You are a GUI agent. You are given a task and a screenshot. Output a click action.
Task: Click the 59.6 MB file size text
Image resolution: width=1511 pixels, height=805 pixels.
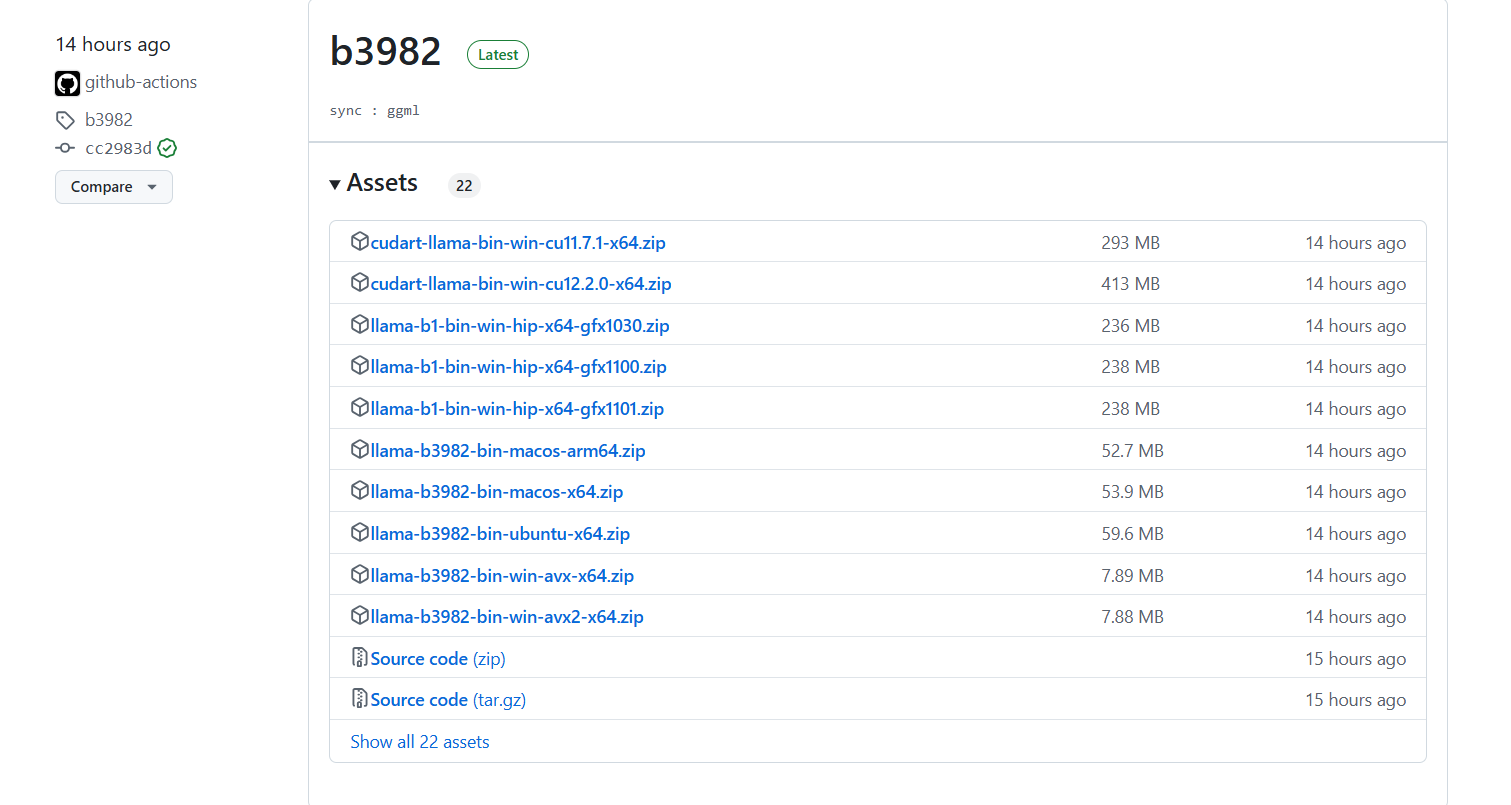(x=1133, y=534)
